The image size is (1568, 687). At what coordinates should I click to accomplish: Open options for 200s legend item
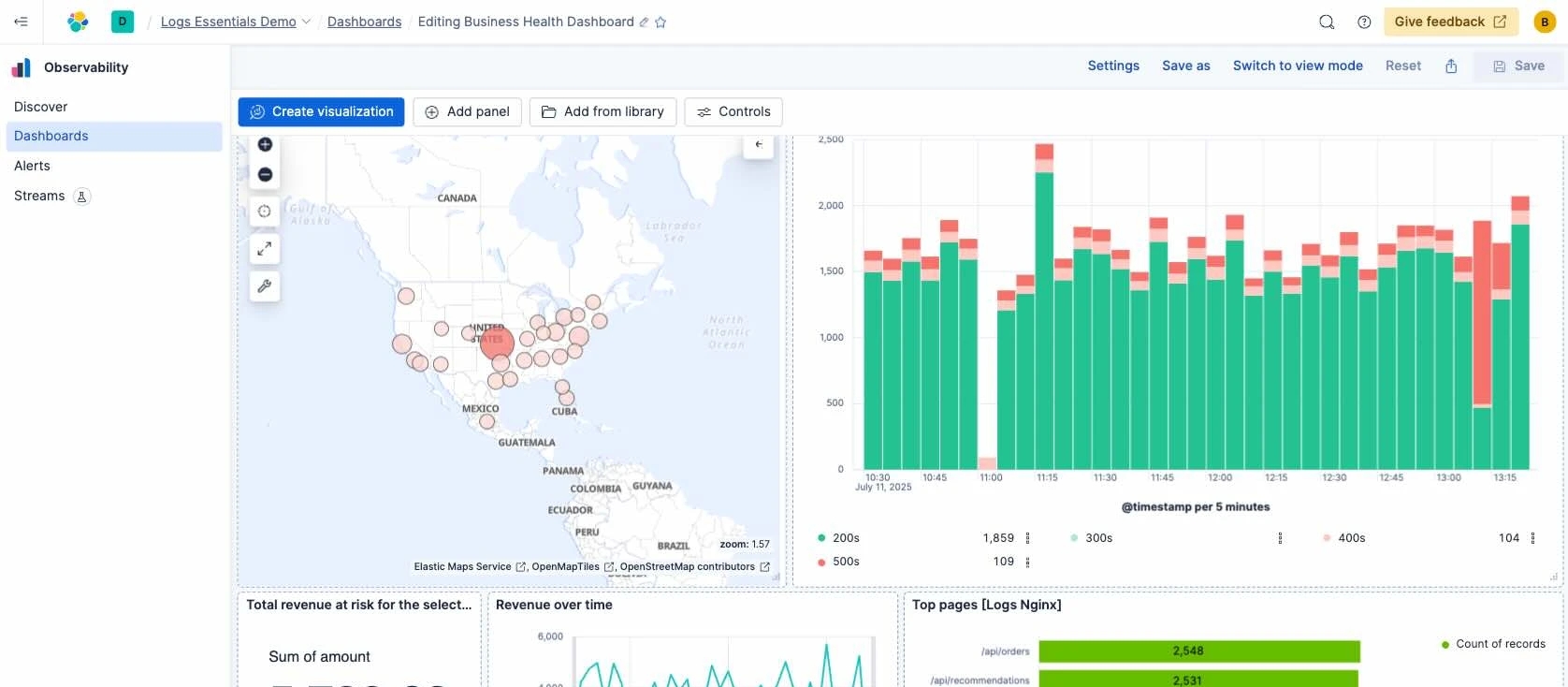click(1027, 538)
